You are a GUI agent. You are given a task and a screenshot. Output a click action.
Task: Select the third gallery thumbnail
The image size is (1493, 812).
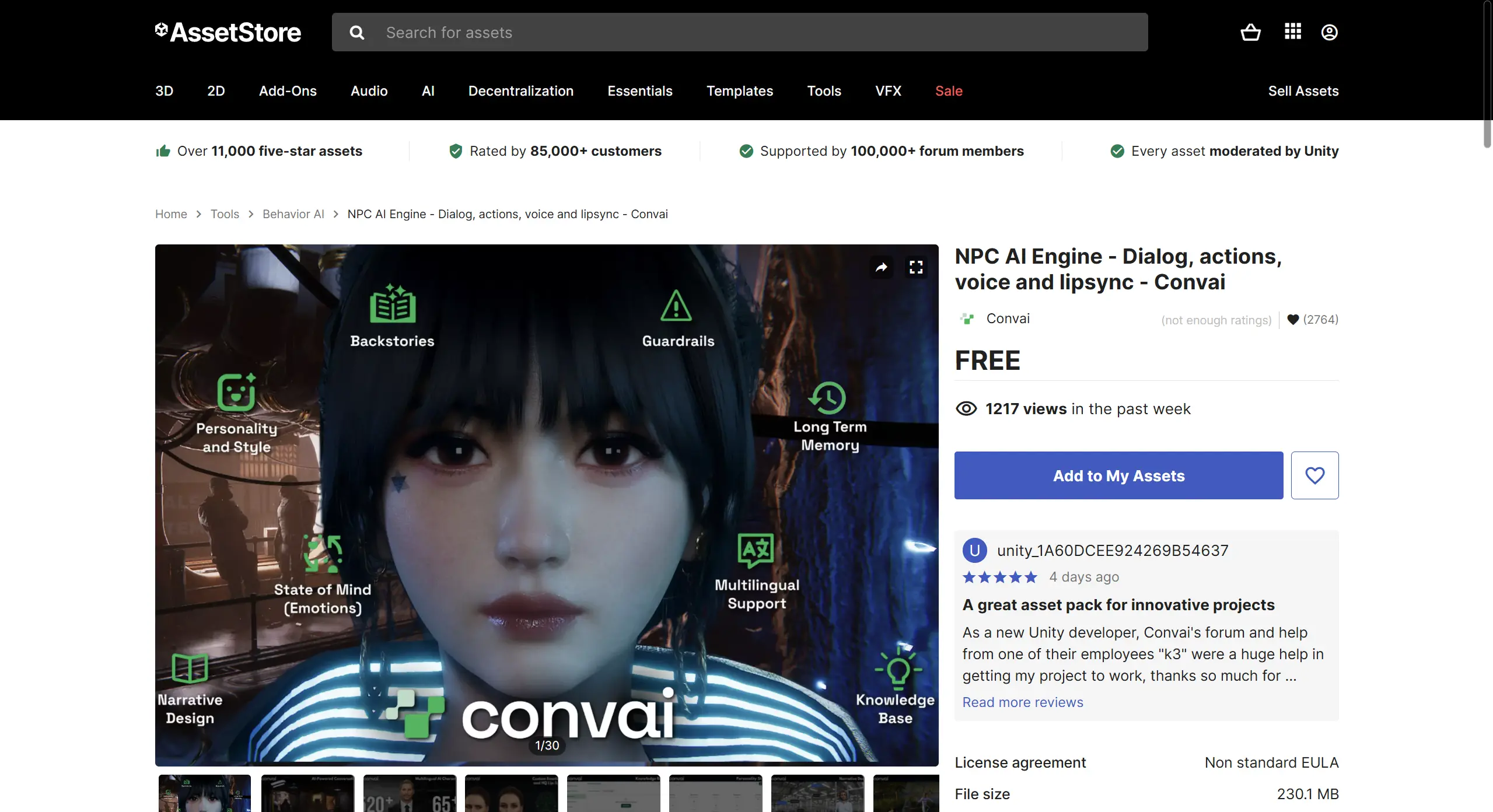pyautogui.click(x=410, y=793)
